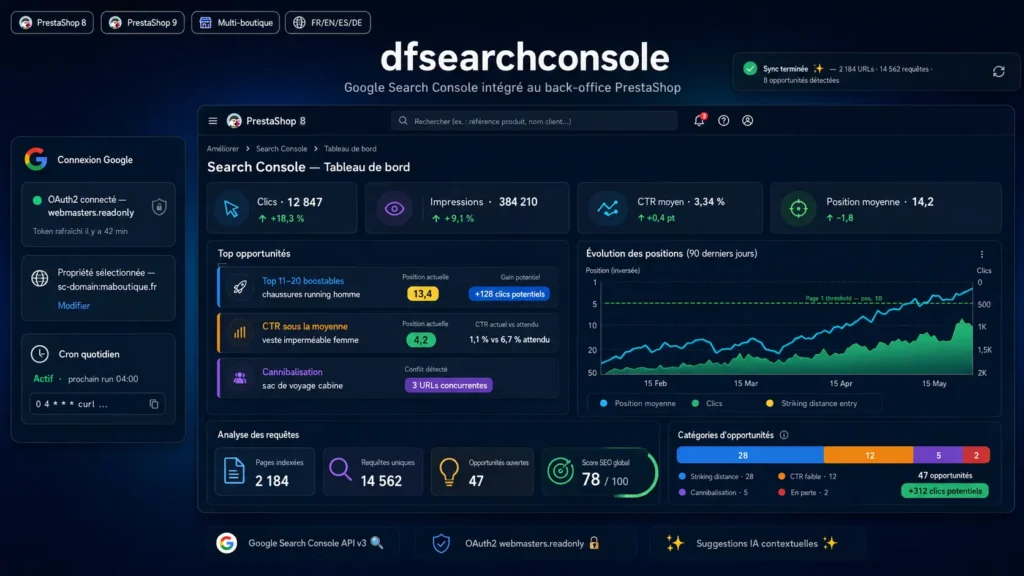Open the Top 11–20 boostables opportunity

303,281
